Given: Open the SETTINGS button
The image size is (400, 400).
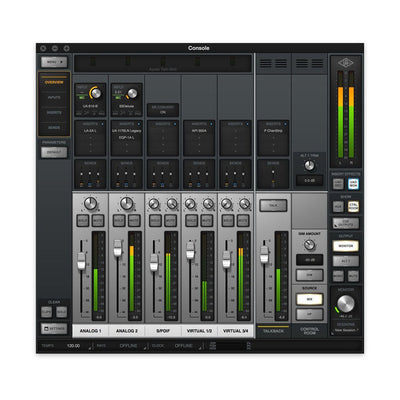Looking at the screenshot, I should coord(54,329).
